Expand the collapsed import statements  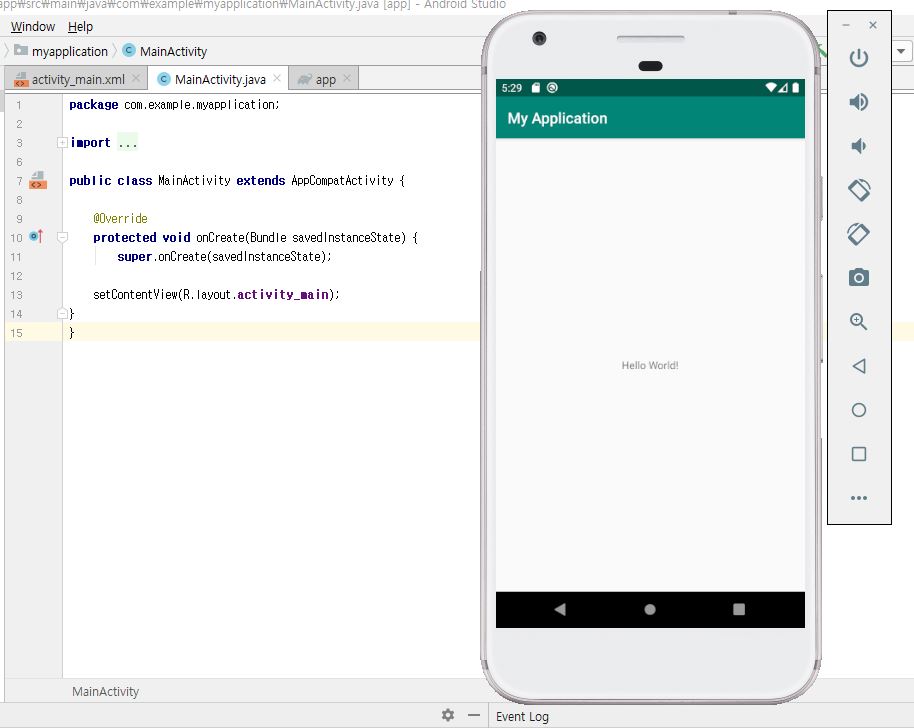pyautogui.click(x=63, y=143)
